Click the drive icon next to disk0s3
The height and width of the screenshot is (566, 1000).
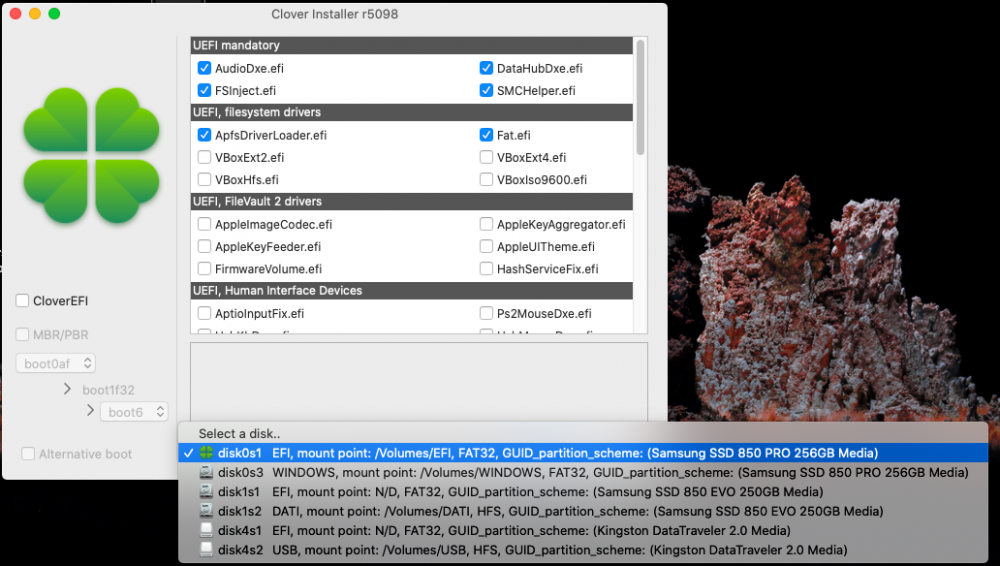click(206, 473)
